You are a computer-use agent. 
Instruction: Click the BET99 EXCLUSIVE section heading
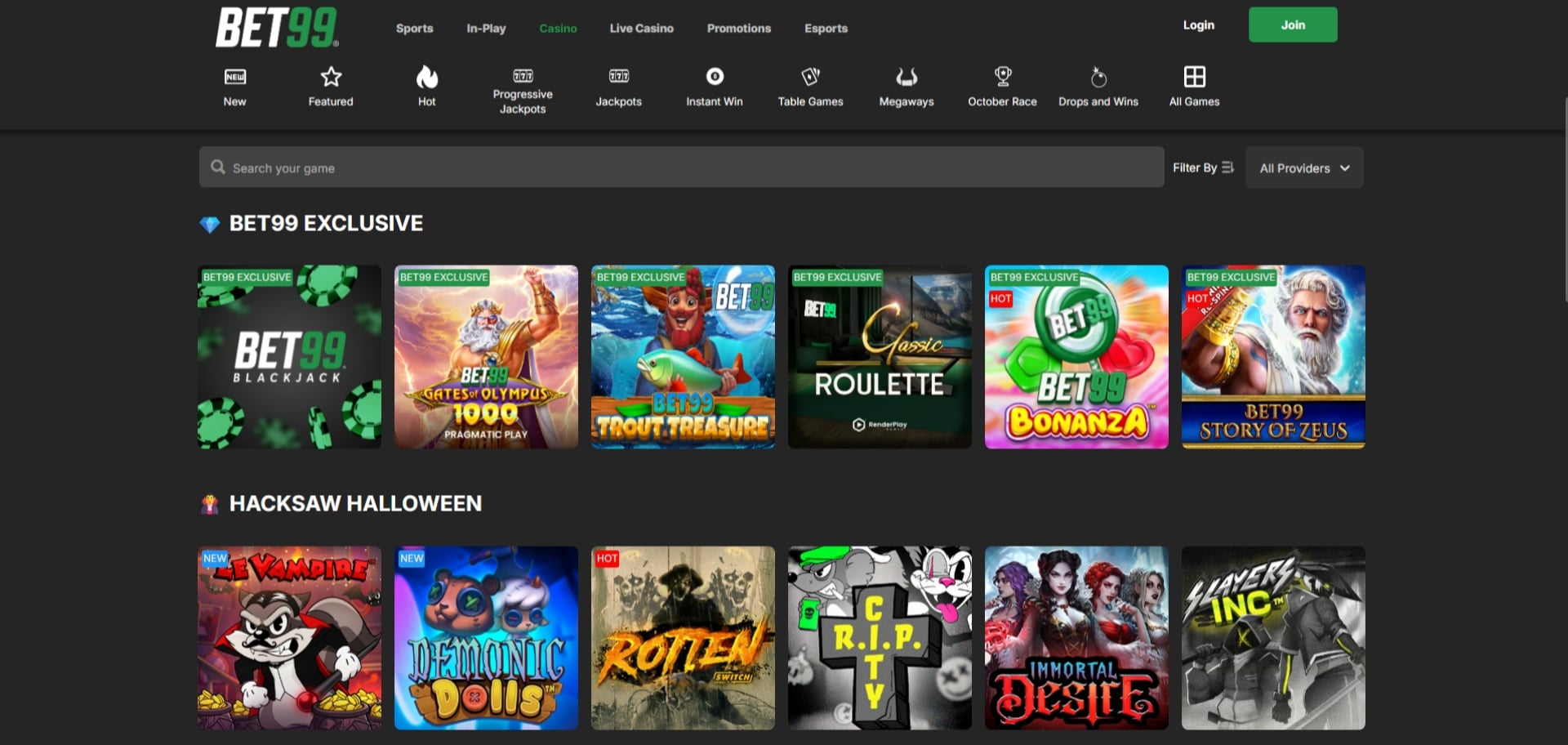tap(326, 223)
